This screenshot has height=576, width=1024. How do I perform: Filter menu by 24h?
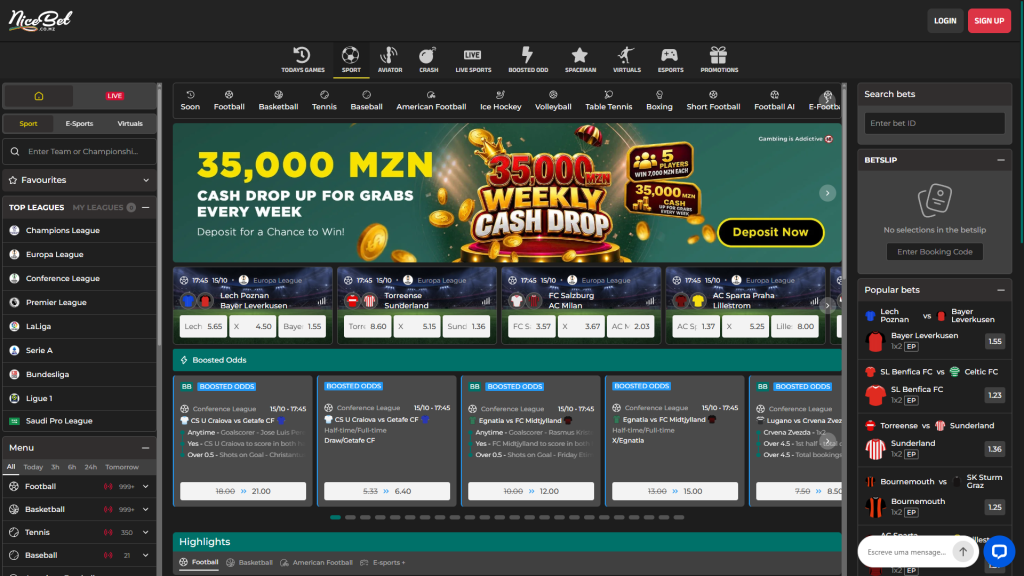[90, 467]
